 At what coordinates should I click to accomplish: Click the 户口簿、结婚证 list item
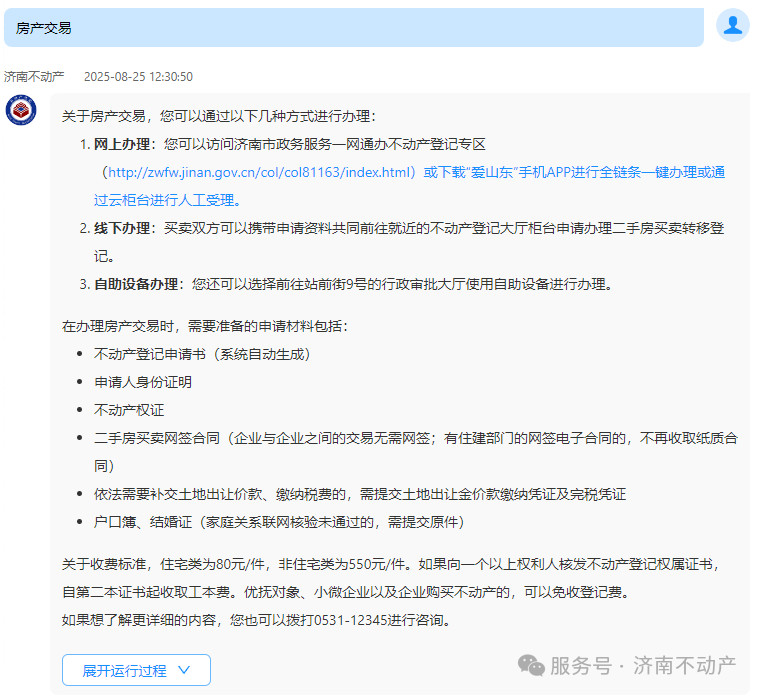click(280, 522)
